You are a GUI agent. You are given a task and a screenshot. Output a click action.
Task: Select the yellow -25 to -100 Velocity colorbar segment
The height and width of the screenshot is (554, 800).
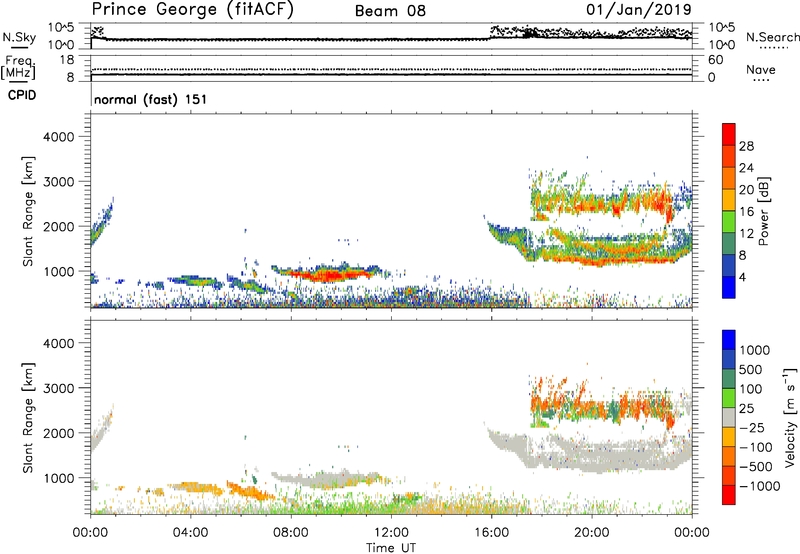pos(729,437)
